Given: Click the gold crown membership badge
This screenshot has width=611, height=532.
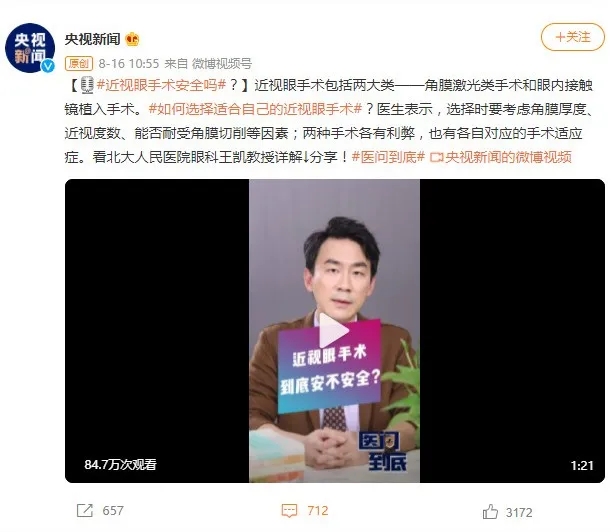Looking at the screenshot, I should (x=132, y=39).
